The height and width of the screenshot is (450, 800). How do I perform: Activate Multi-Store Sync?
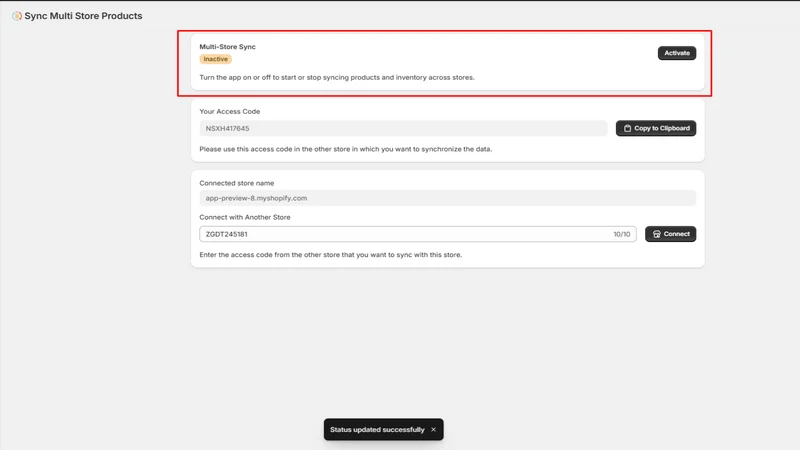(677, 53)
